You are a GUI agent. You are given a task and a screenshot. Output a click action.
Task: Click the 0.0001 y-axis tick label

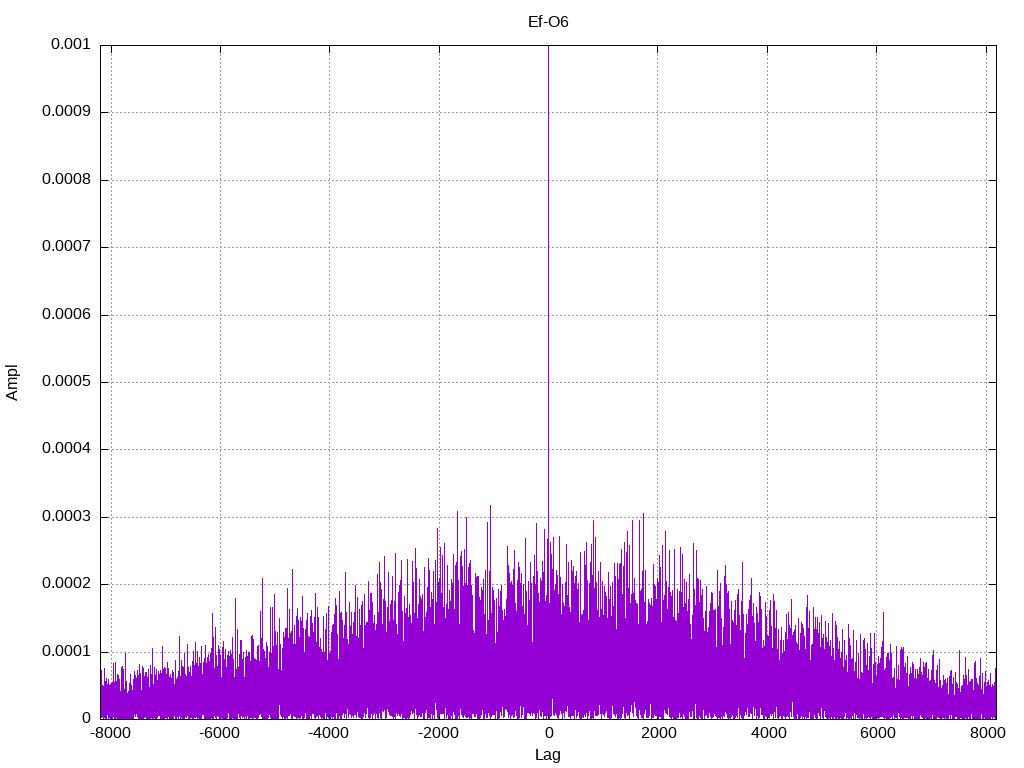66,652
